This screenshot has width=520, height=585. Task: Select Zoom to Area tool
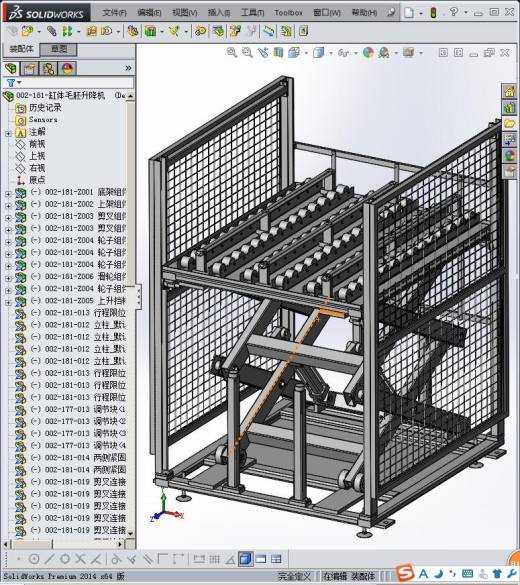(247, 53)
